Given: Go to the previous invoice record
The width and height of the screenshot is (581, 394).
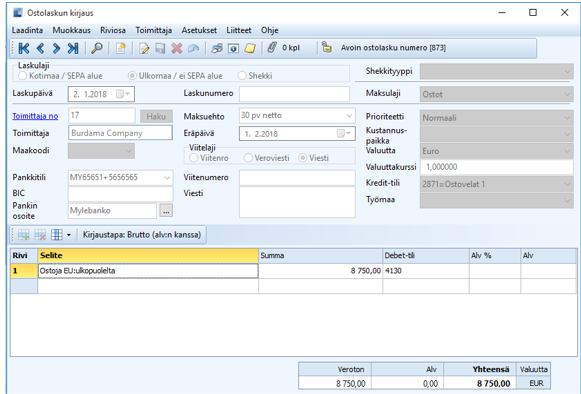Looking at the screenshot, I should pyautogui.click(x=40, y=48).
